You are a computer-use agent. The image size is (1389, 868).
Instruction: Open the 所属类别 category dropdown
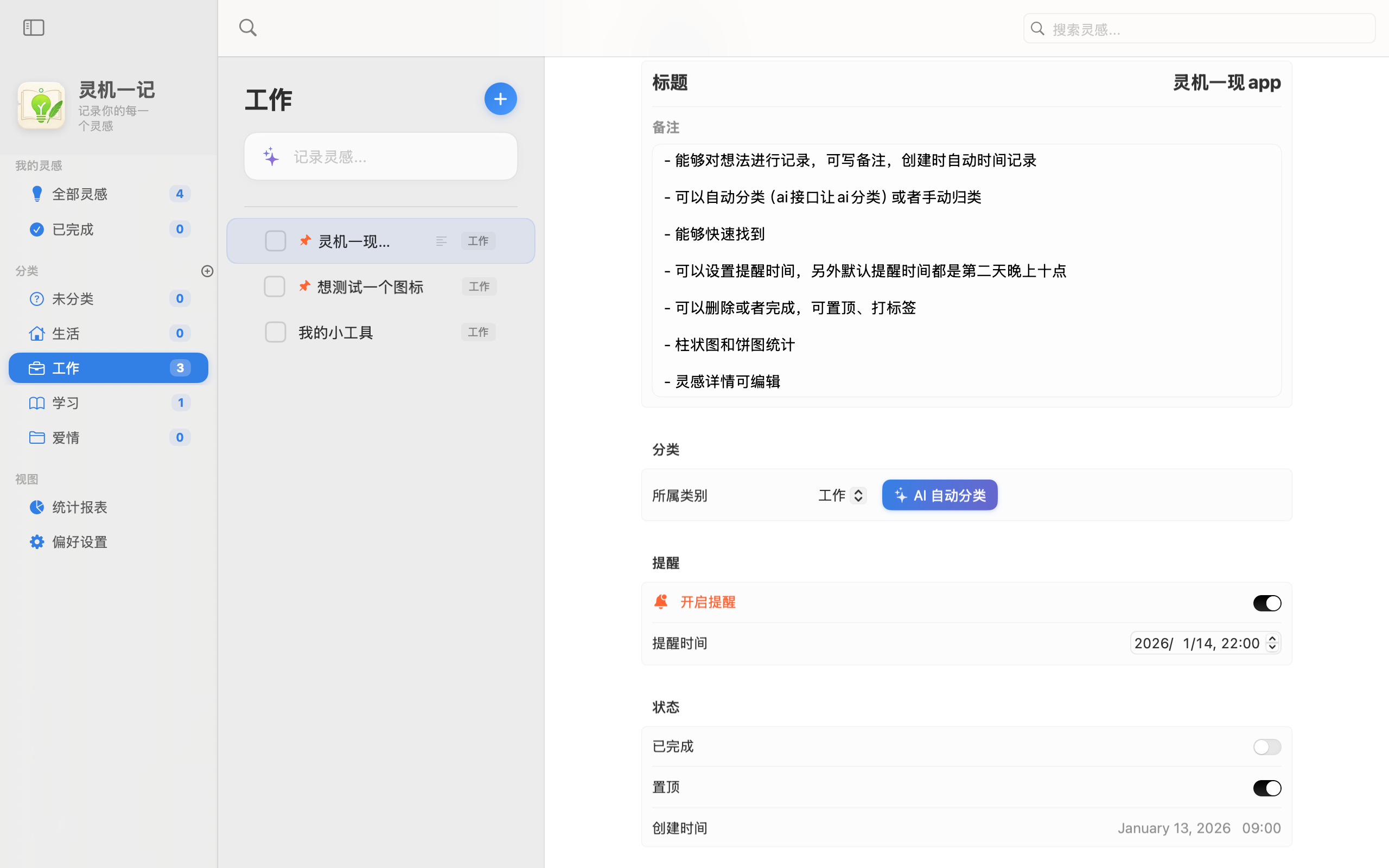coord(842,495)
